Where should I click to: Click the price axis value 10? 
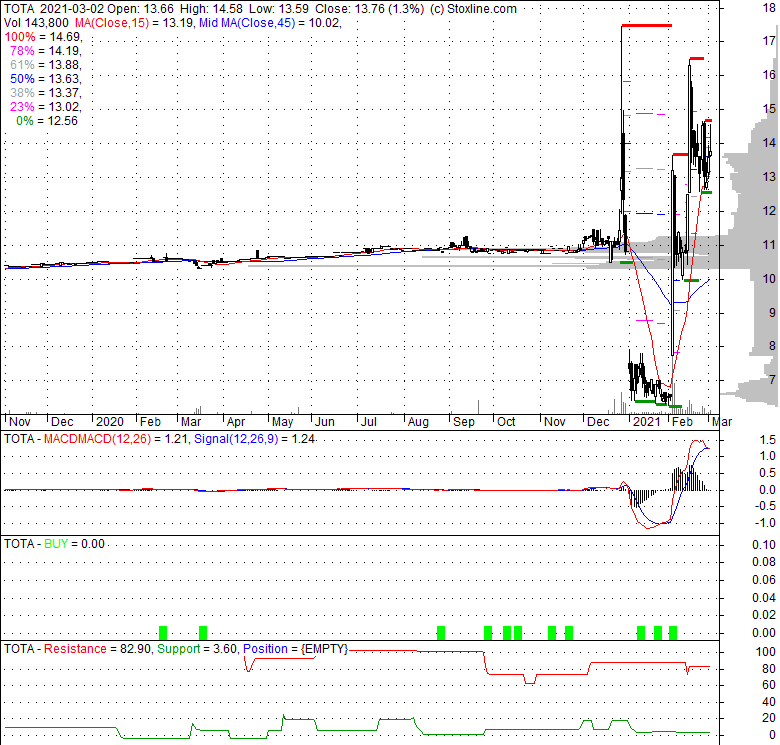[769, 279]
